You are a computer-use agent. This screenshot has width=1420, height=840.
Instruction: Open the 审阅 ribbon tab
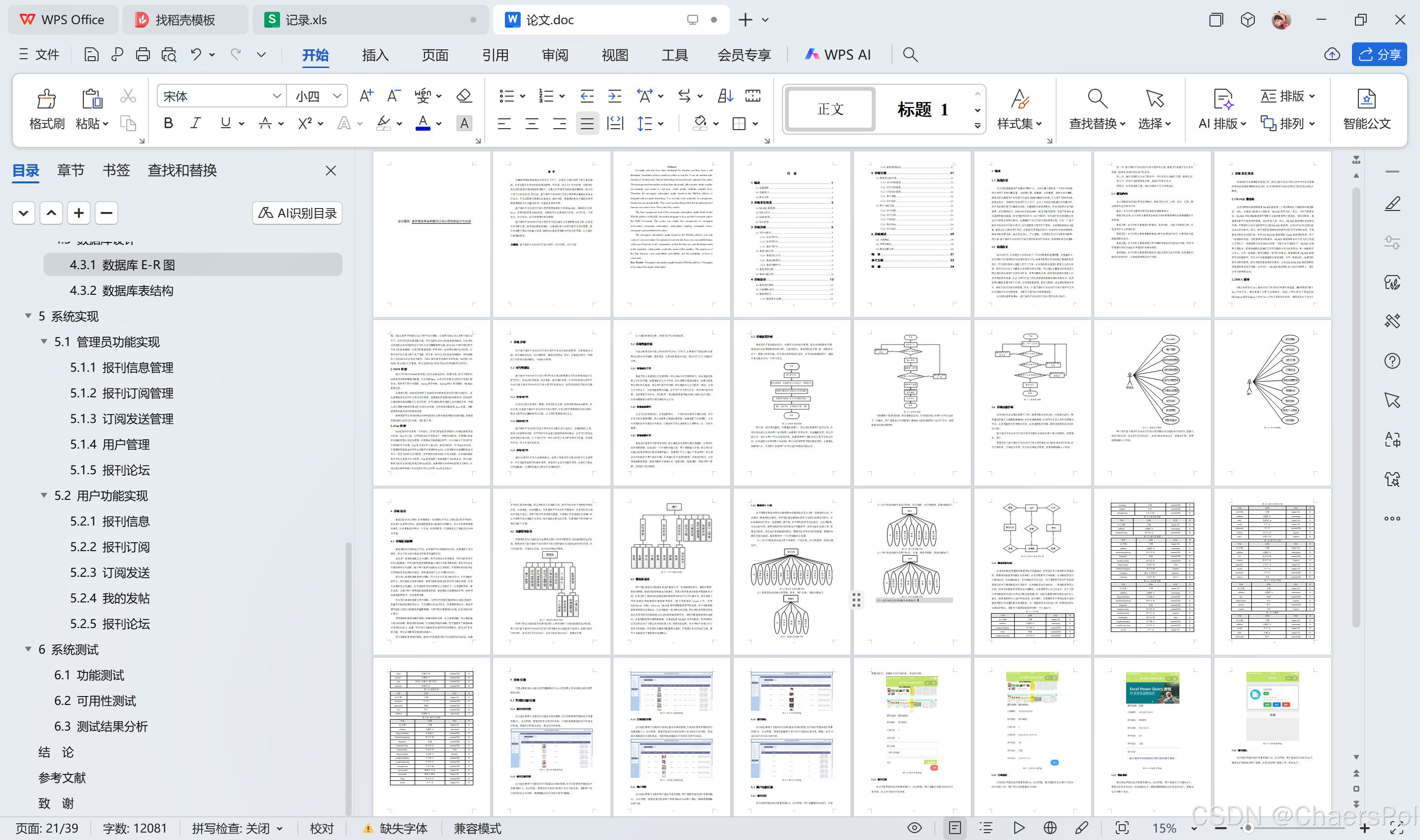555,55
